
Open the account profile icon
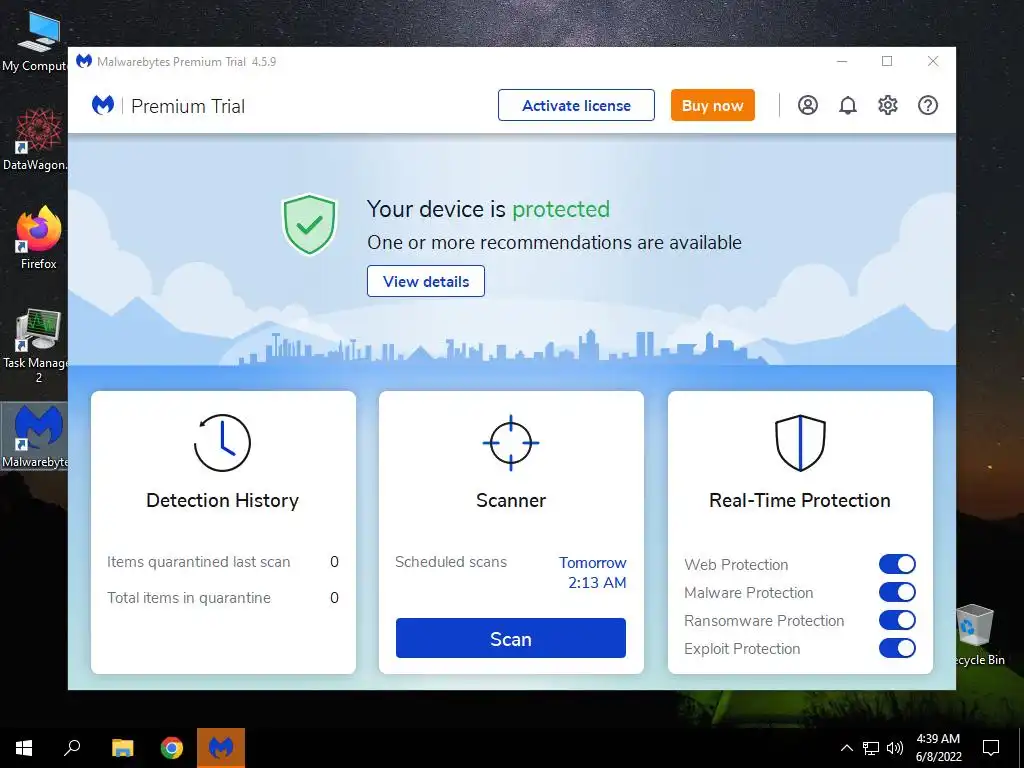(x=807, y=105)
